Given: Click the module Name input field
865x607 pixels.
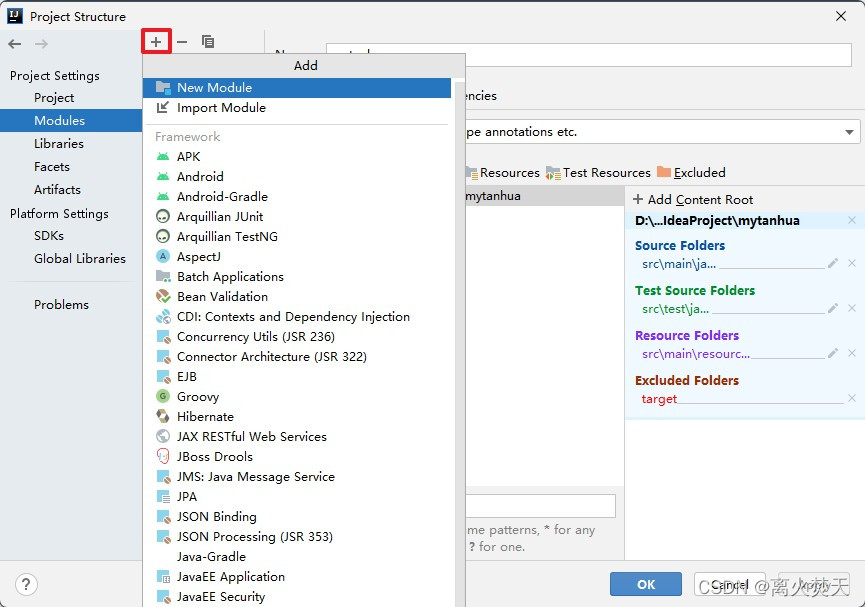Looking at the screenshot, I should coord(589,55).
